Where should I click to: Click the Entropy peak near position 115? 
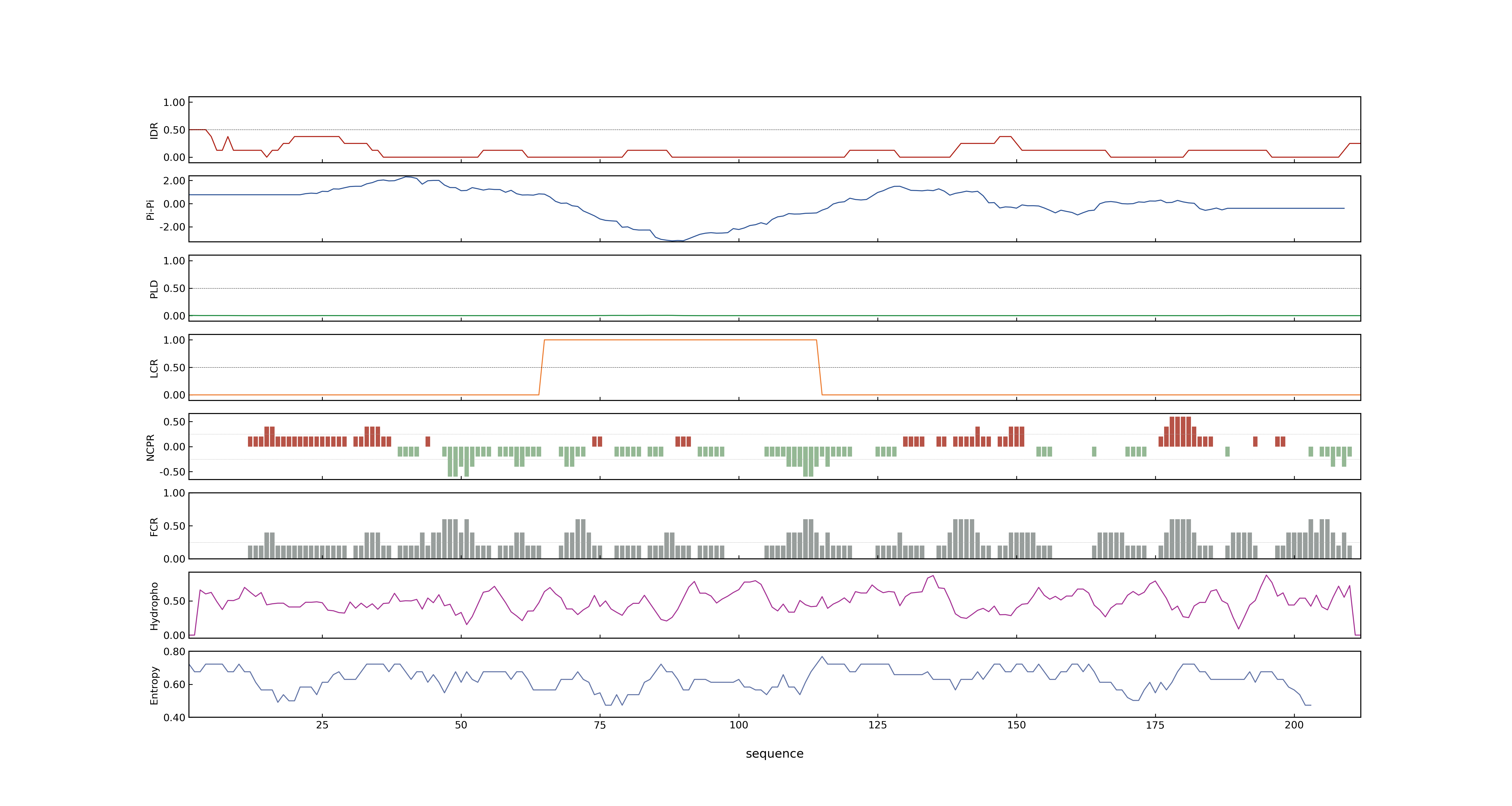[822, 657]
